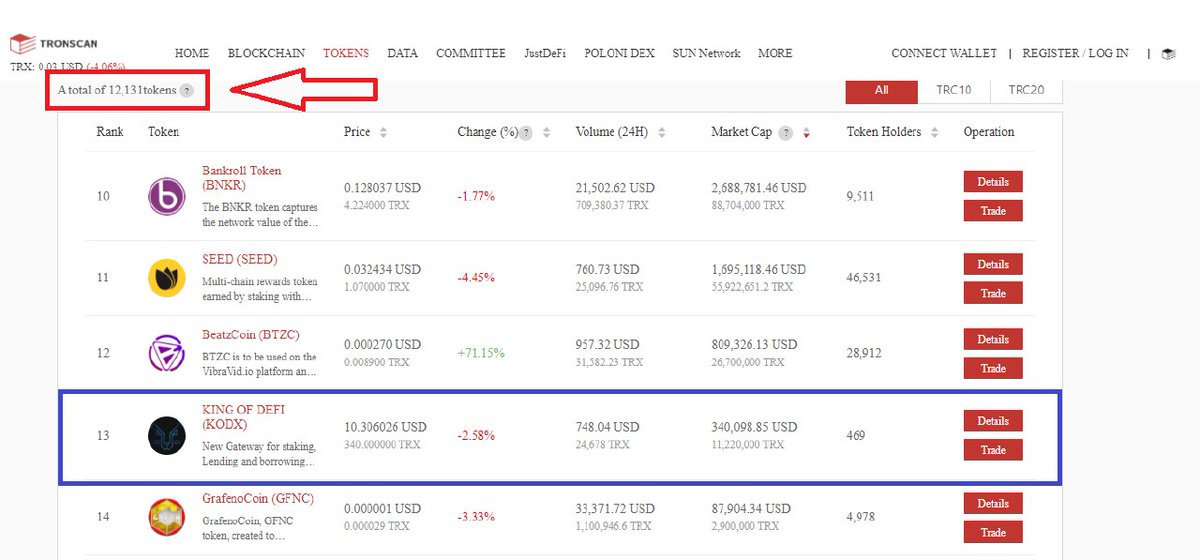Select the TRC20 tab
This screenshot has width=1200, height=560.
coord(1026,90)
